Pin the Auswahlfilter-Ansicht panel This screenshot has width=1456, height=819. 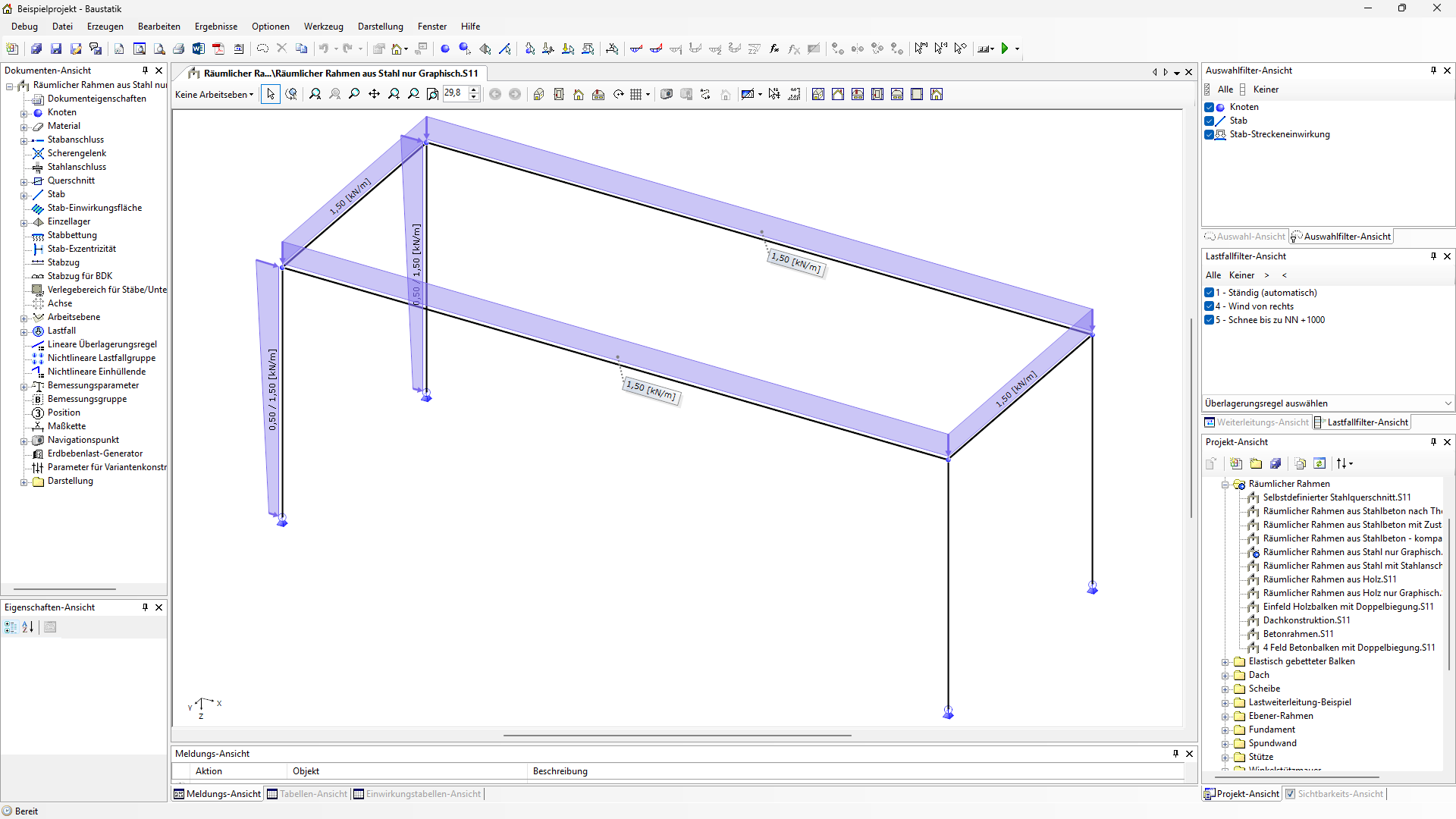click(x=1433, y=71)
